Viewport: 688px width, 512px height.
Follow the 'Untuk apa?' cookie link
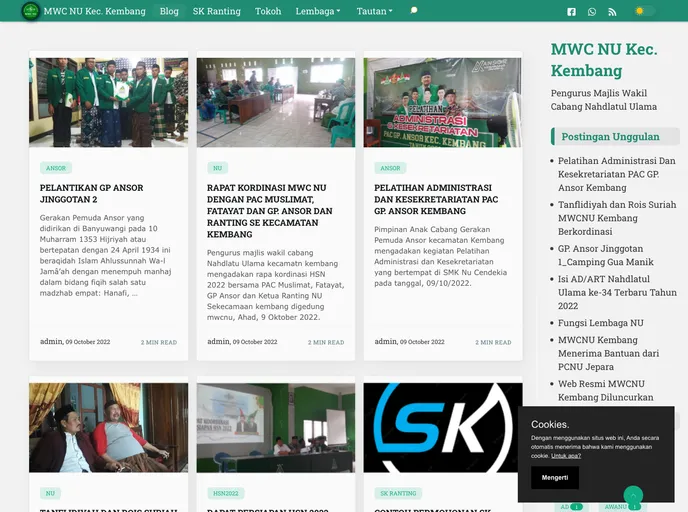point(566,455)
